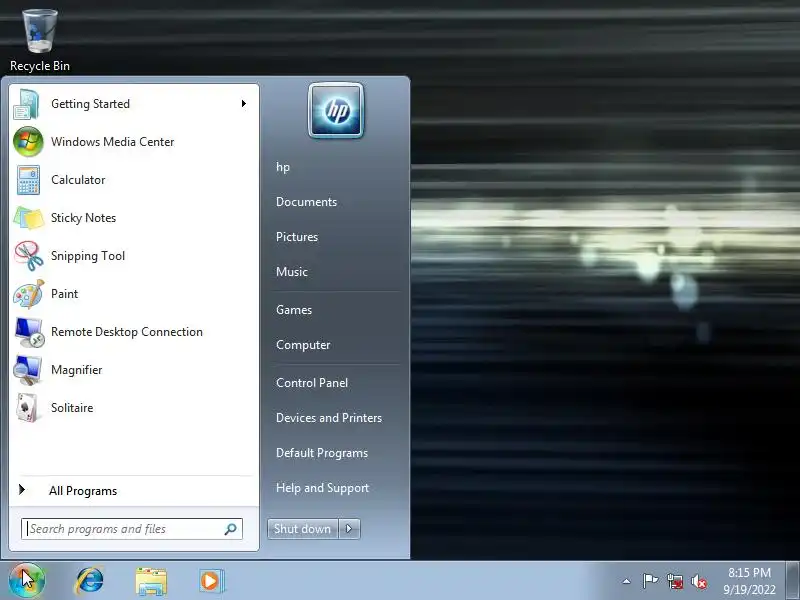Screen dimensions: 800x600
Task: Launch the Magnifier icon
Action: point(28,370)
